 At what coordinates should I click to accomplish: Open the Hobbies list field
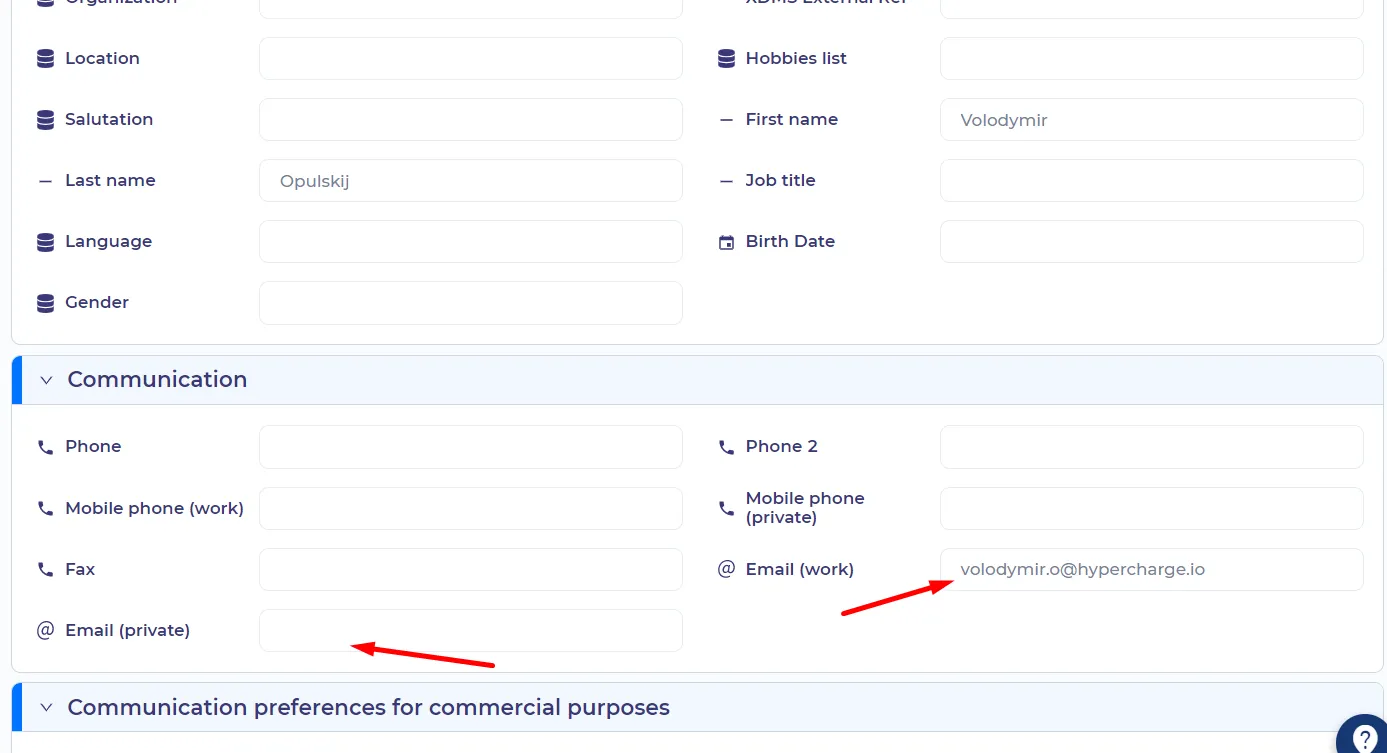tap(1152, 59)
